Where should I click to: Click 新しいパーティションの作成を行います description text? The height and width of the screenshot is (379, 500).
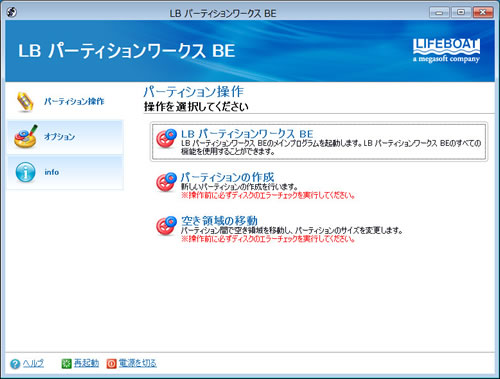[239, 187]
